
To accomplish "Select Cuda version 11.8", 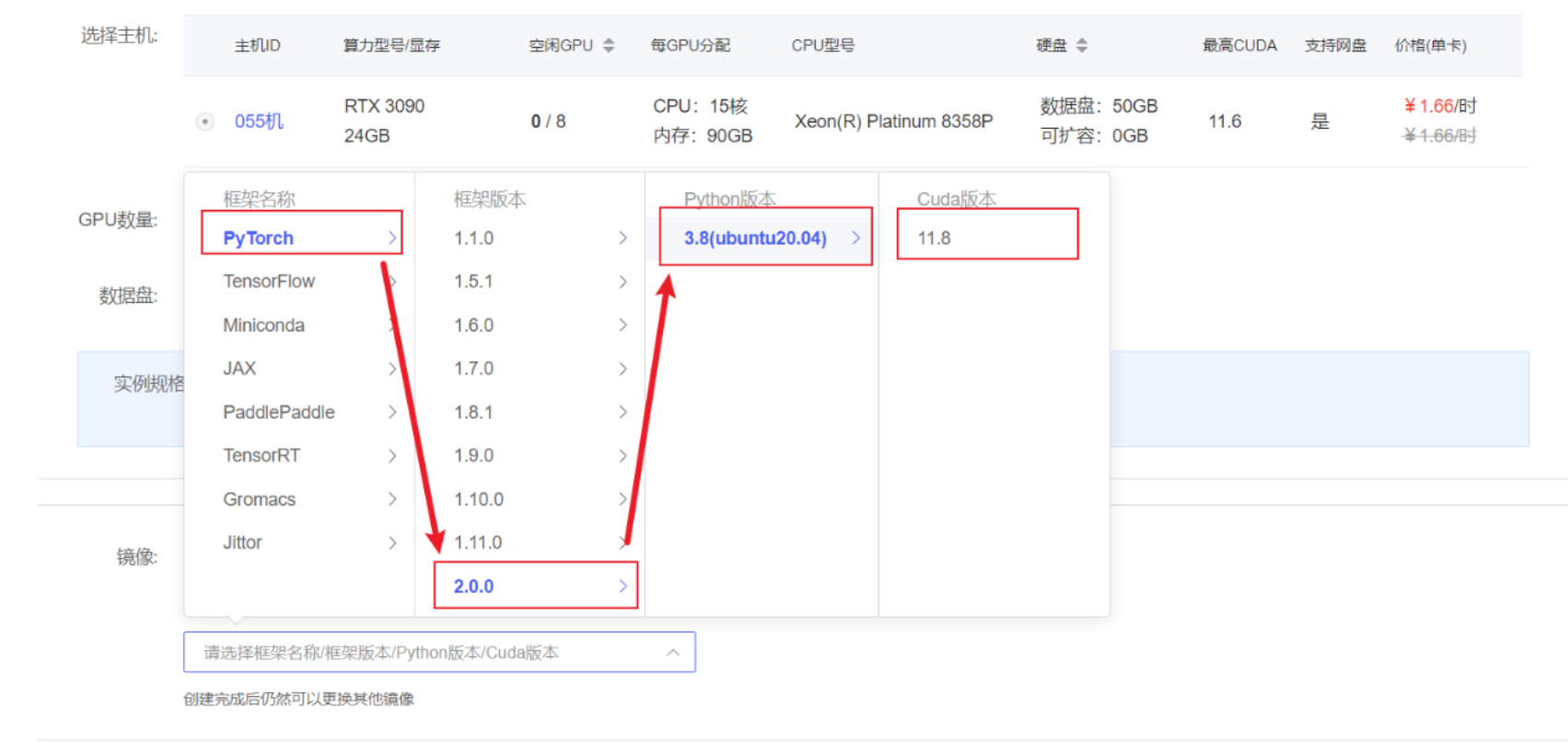I will (935, 238).
